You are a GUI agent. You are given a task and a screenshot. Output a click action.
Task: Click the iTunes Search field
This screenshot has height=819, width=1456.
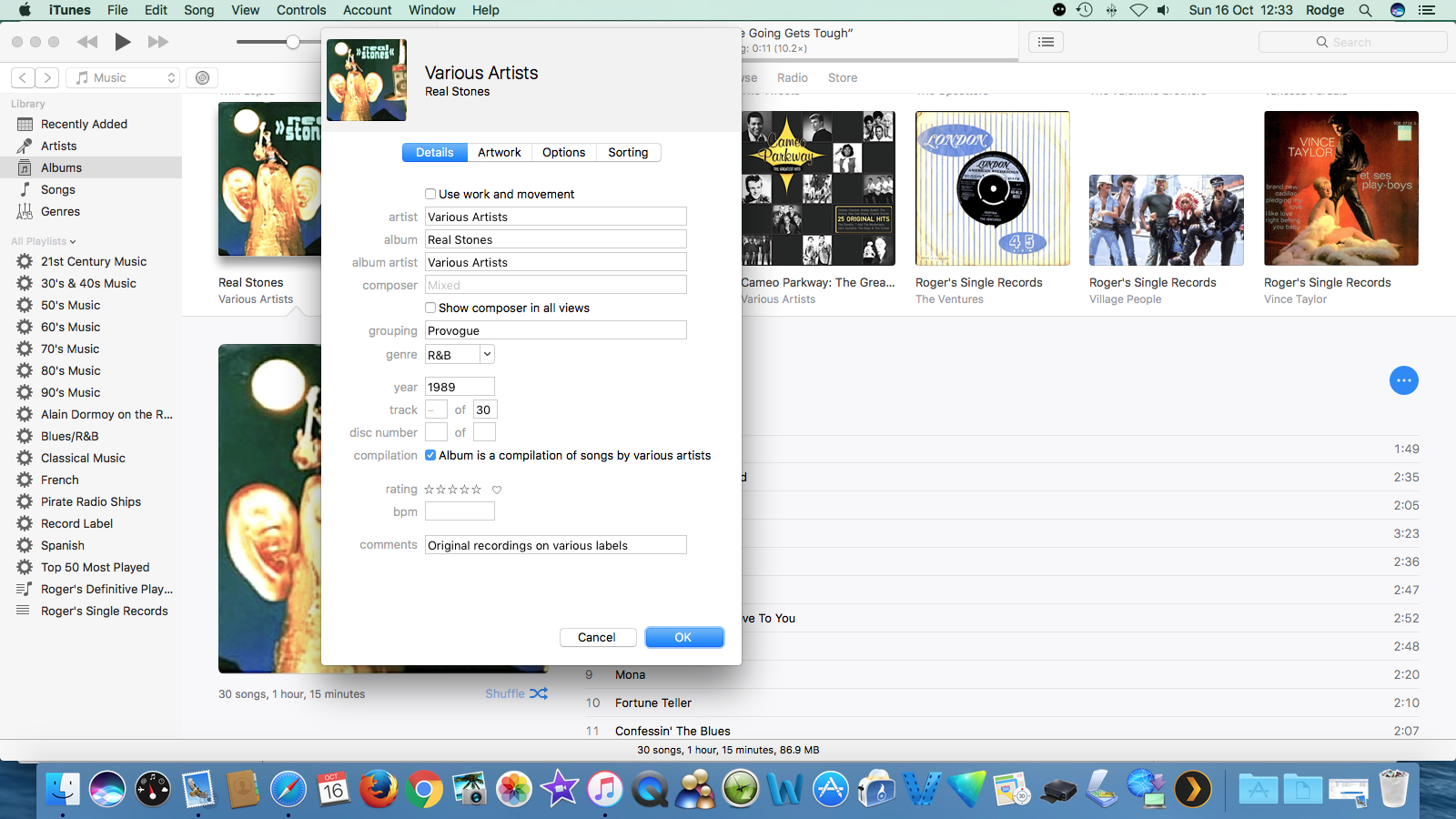[1352, 42]
